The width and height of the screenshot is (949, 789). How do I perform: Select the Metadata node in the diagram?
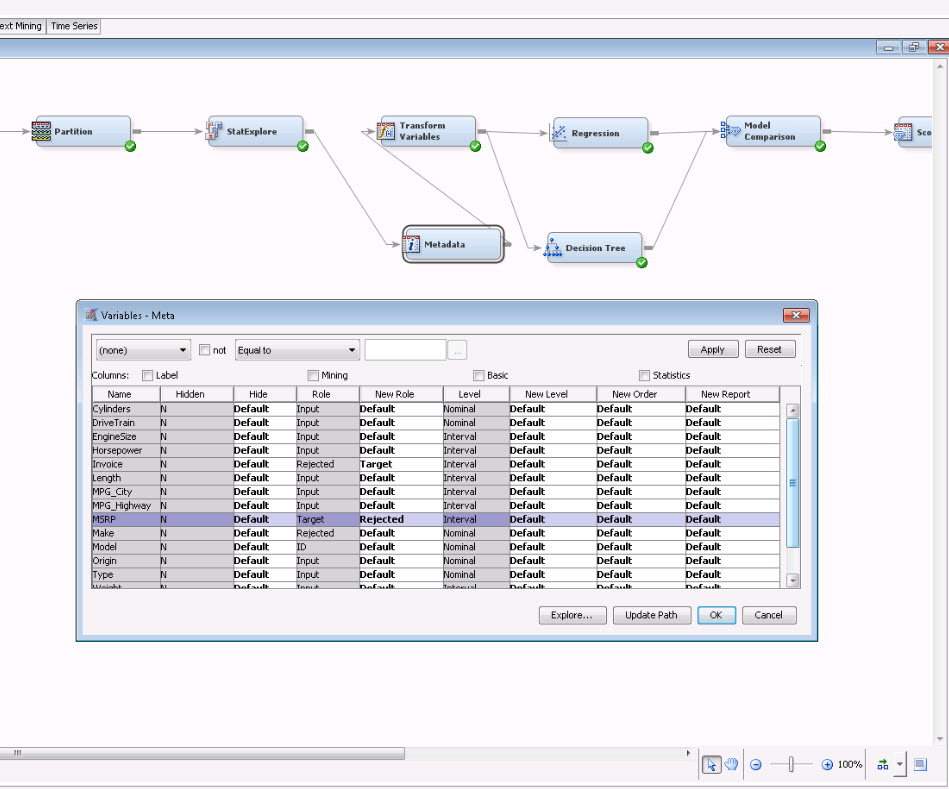tap(453, 243)
